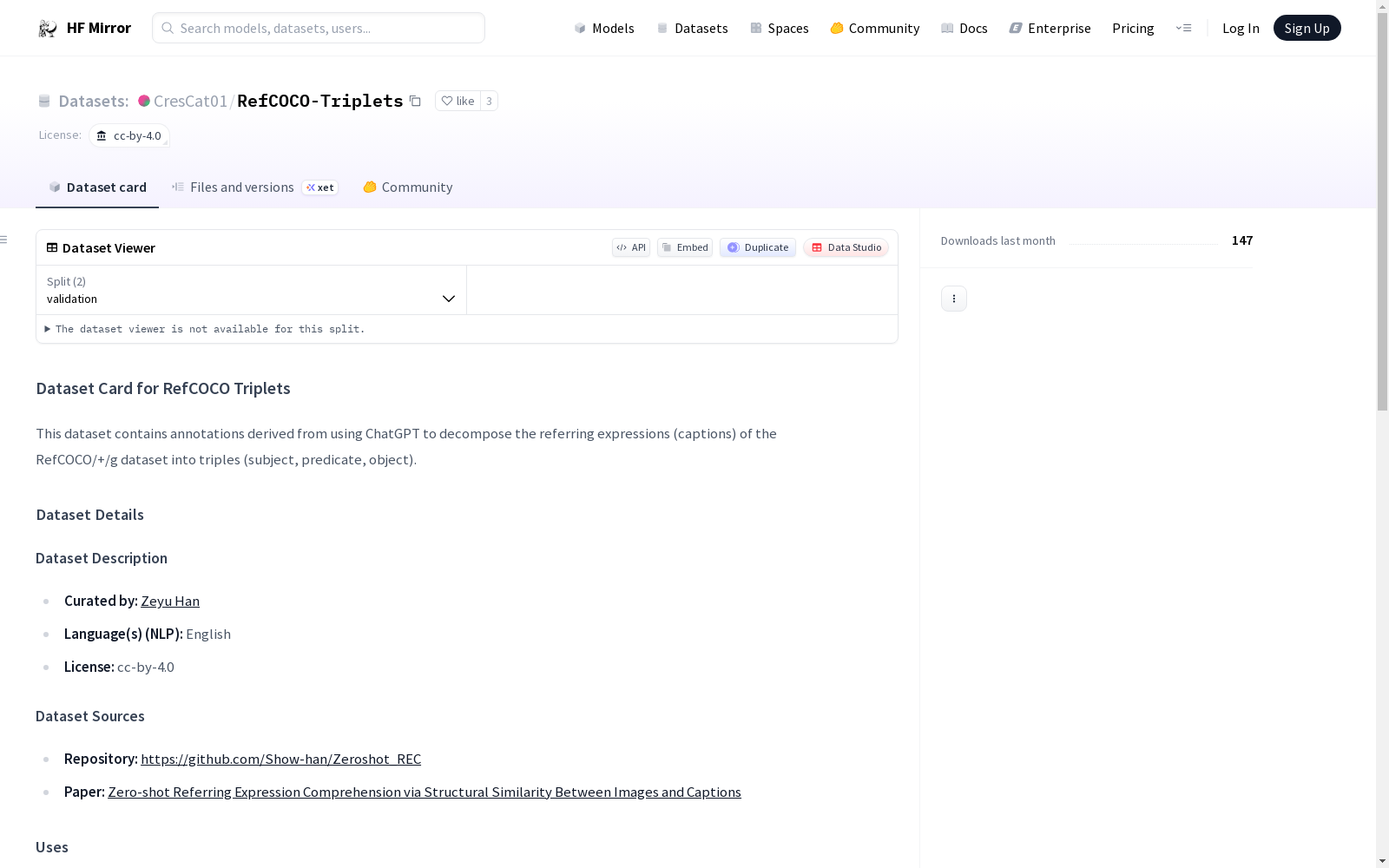Open the Zeroshot_REC GitHub repository link
1389x868 pixels.
(x=281, y=759)
